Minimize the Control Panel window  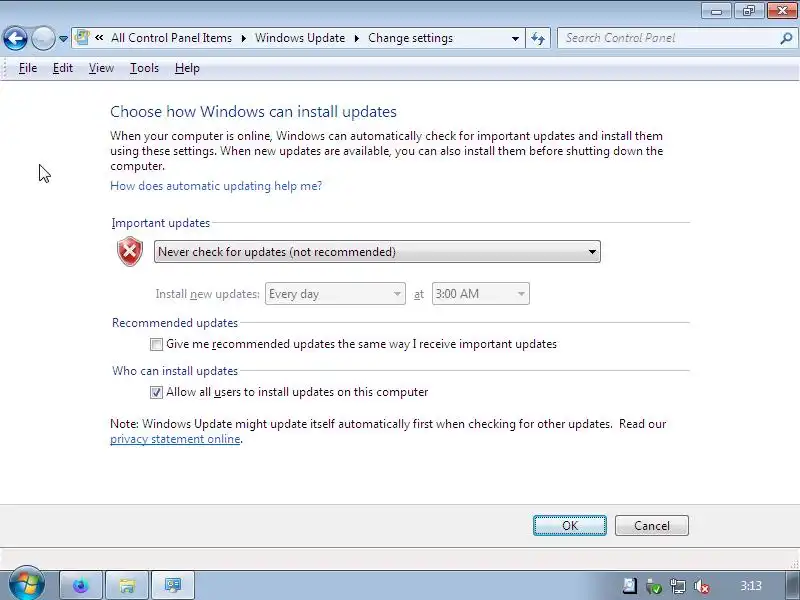(x=716, y=11)
